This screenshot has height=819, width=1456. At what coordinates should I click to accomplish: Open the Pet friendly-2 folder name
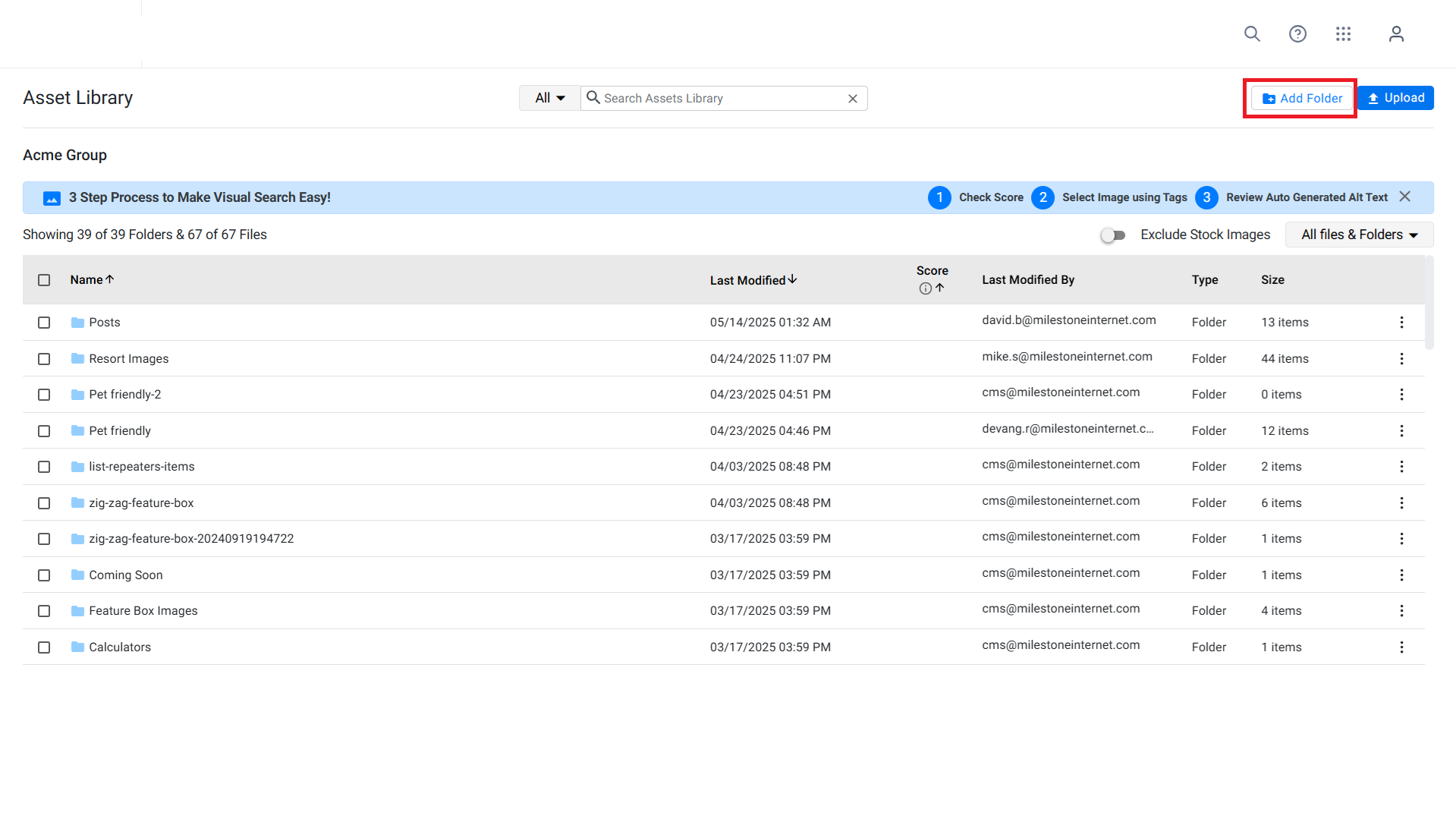[125, 395]
